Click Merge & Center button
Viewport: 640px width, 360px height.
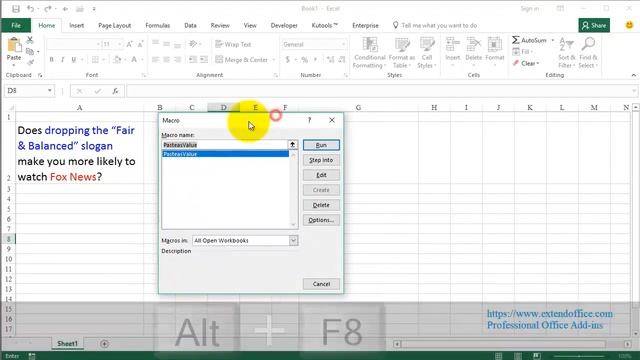241,60
